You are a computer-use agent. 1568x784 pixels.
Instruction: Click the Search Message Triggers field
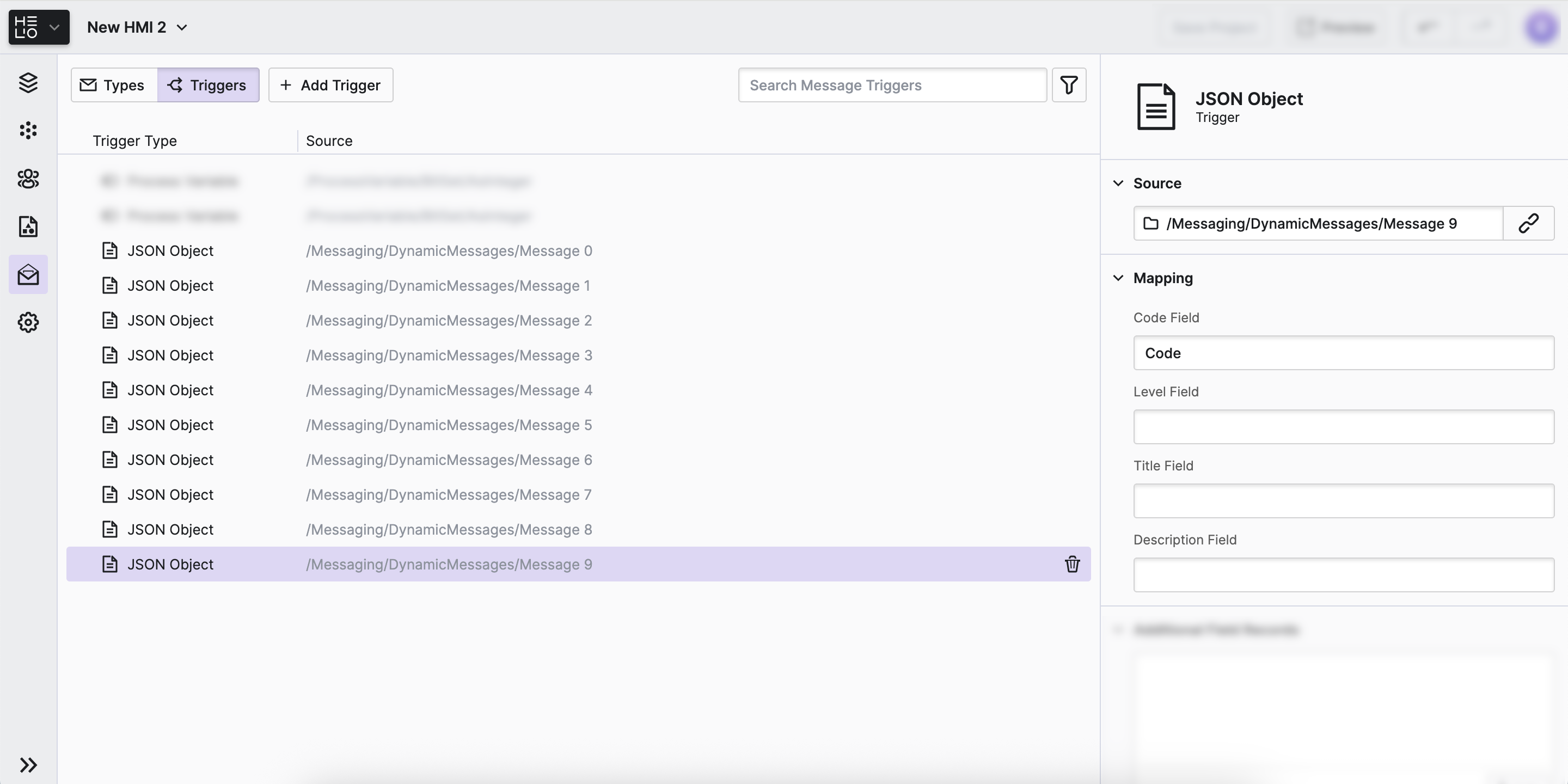click(892, 85)
